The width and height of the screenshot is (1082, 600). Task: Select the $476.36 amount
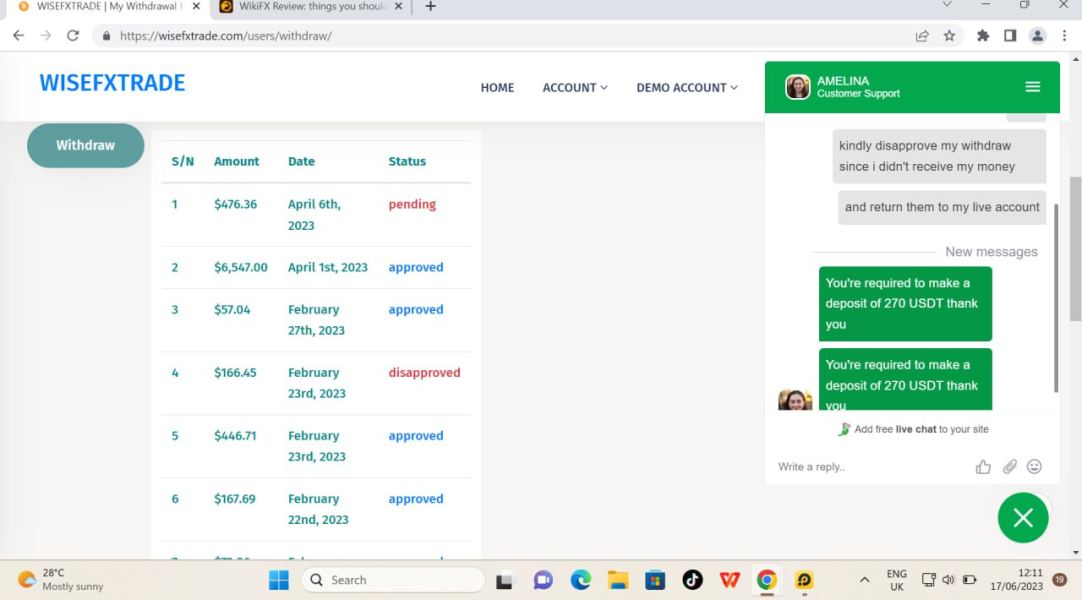(x=235, y=204)
